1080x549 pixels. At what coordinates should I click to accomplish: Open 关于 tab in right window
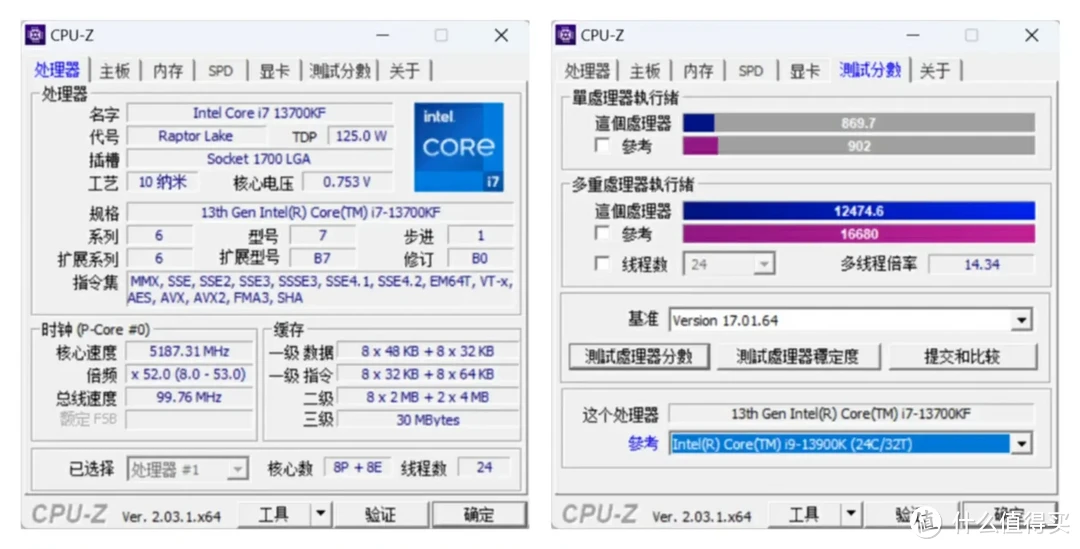[x=935, y=70]
